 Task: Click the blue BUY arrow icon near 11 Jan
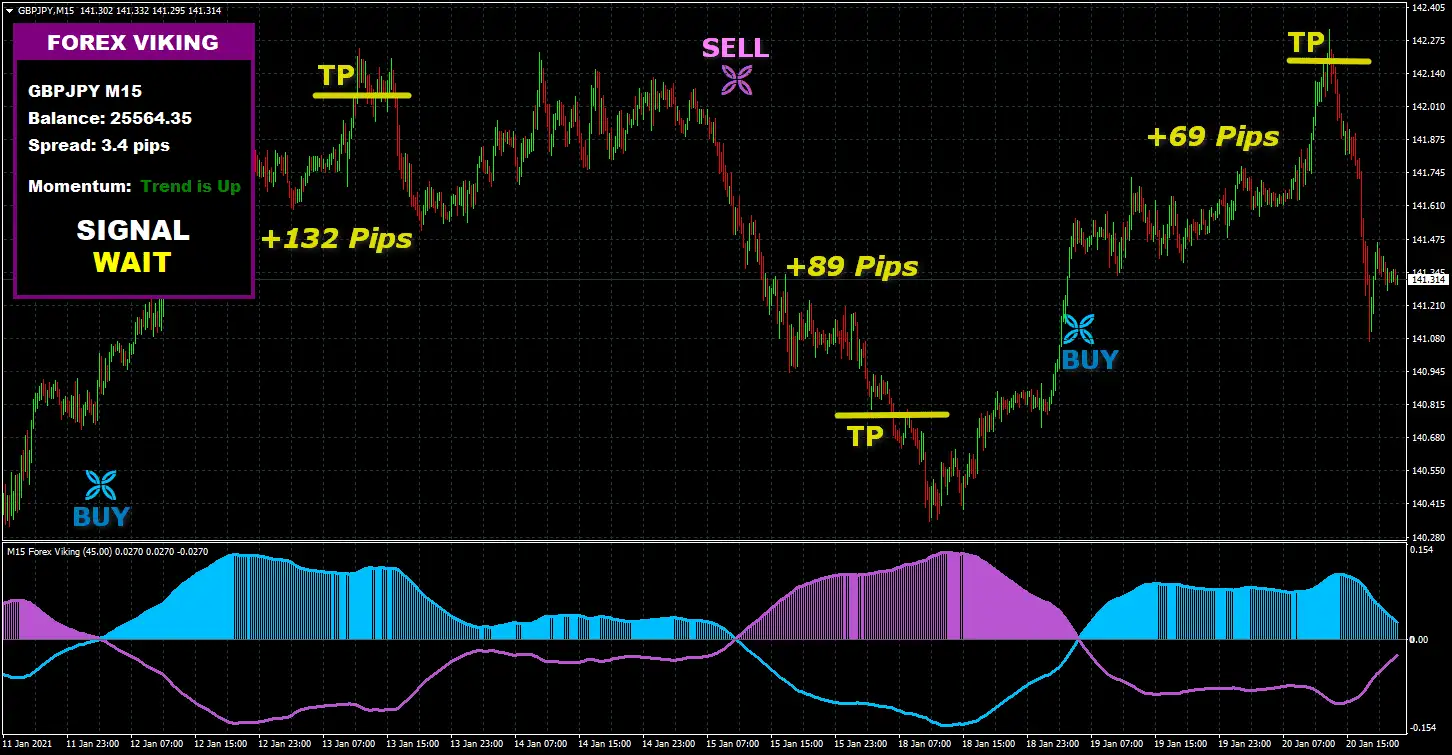point(100,485)
